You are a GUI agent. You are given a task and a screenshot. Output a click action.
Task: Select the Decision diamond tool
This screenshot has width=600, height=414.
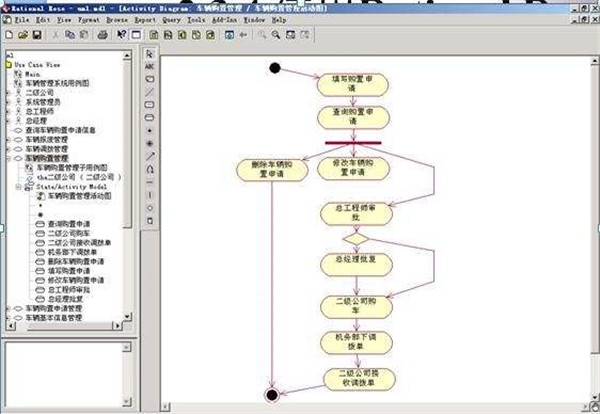(150, 208)
